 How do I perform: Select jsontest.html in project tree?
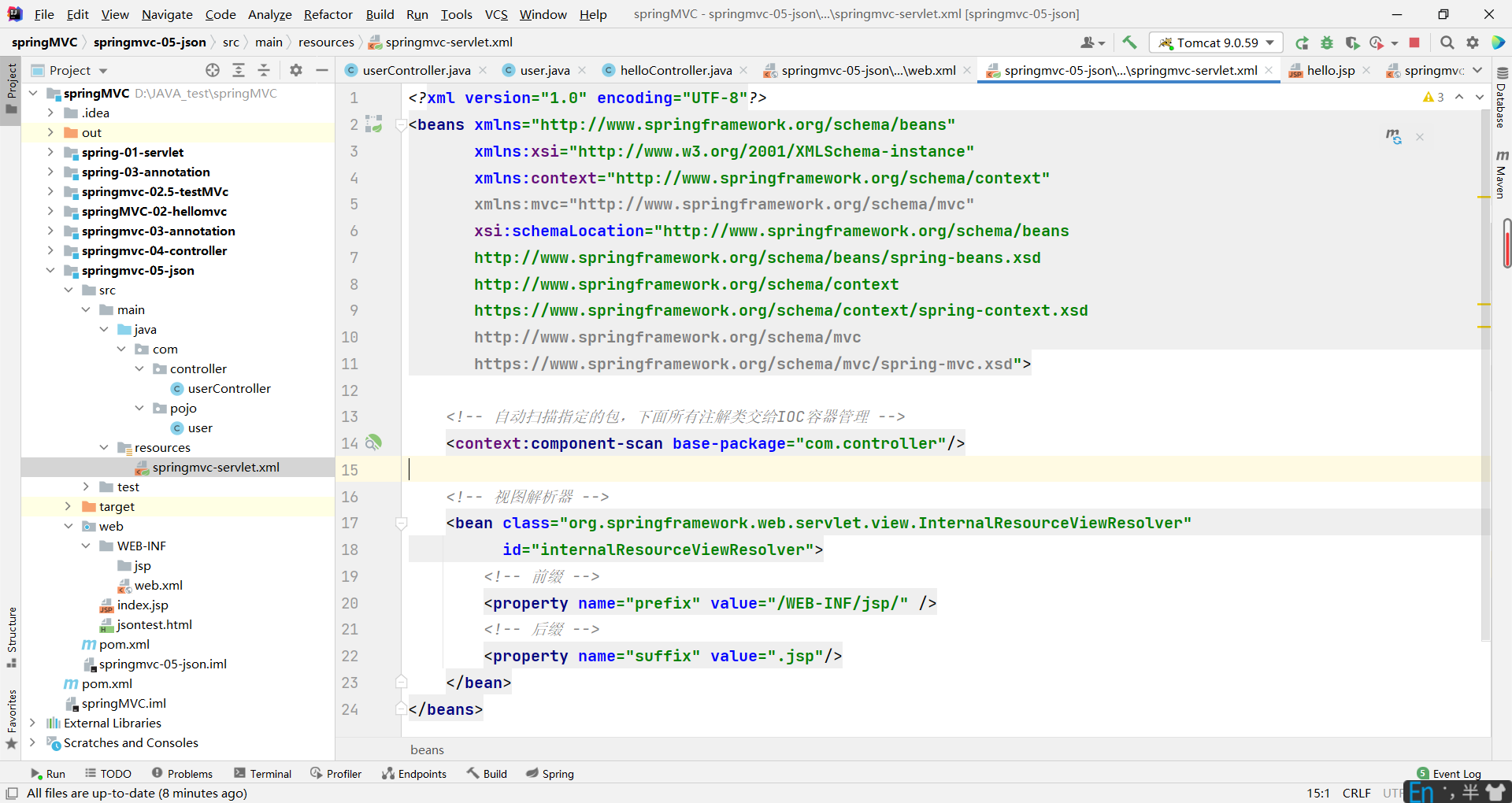(x=154, y=624)
